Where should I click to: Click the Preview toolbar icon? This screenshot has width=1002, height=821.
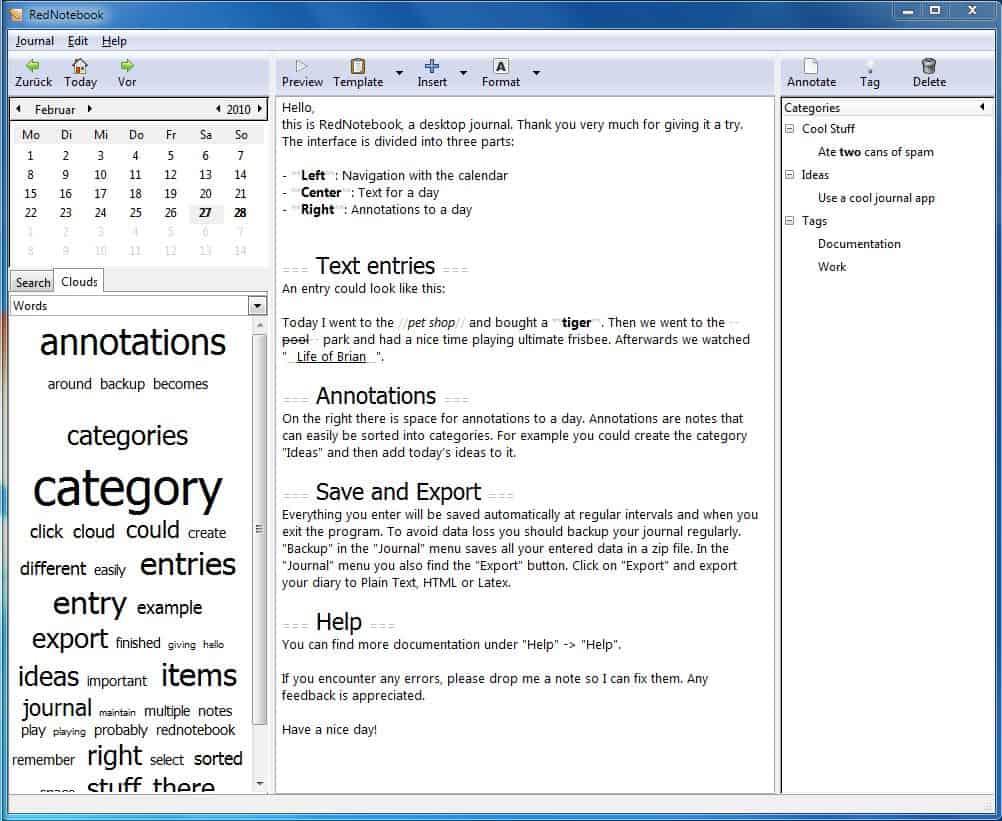point(302,66)
